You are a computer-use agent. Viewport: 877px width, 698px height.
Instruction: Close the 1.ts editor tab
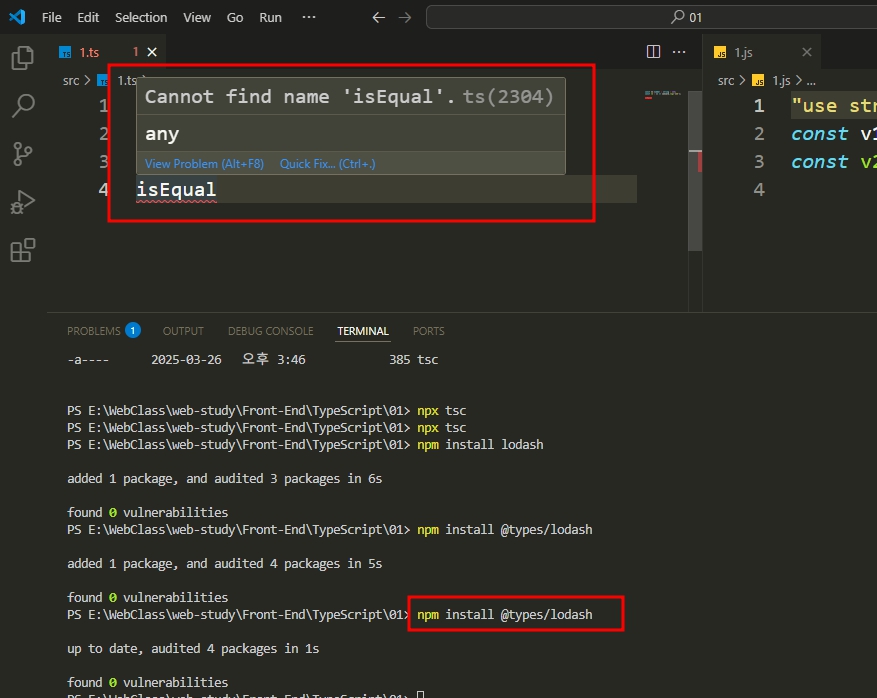152,52
